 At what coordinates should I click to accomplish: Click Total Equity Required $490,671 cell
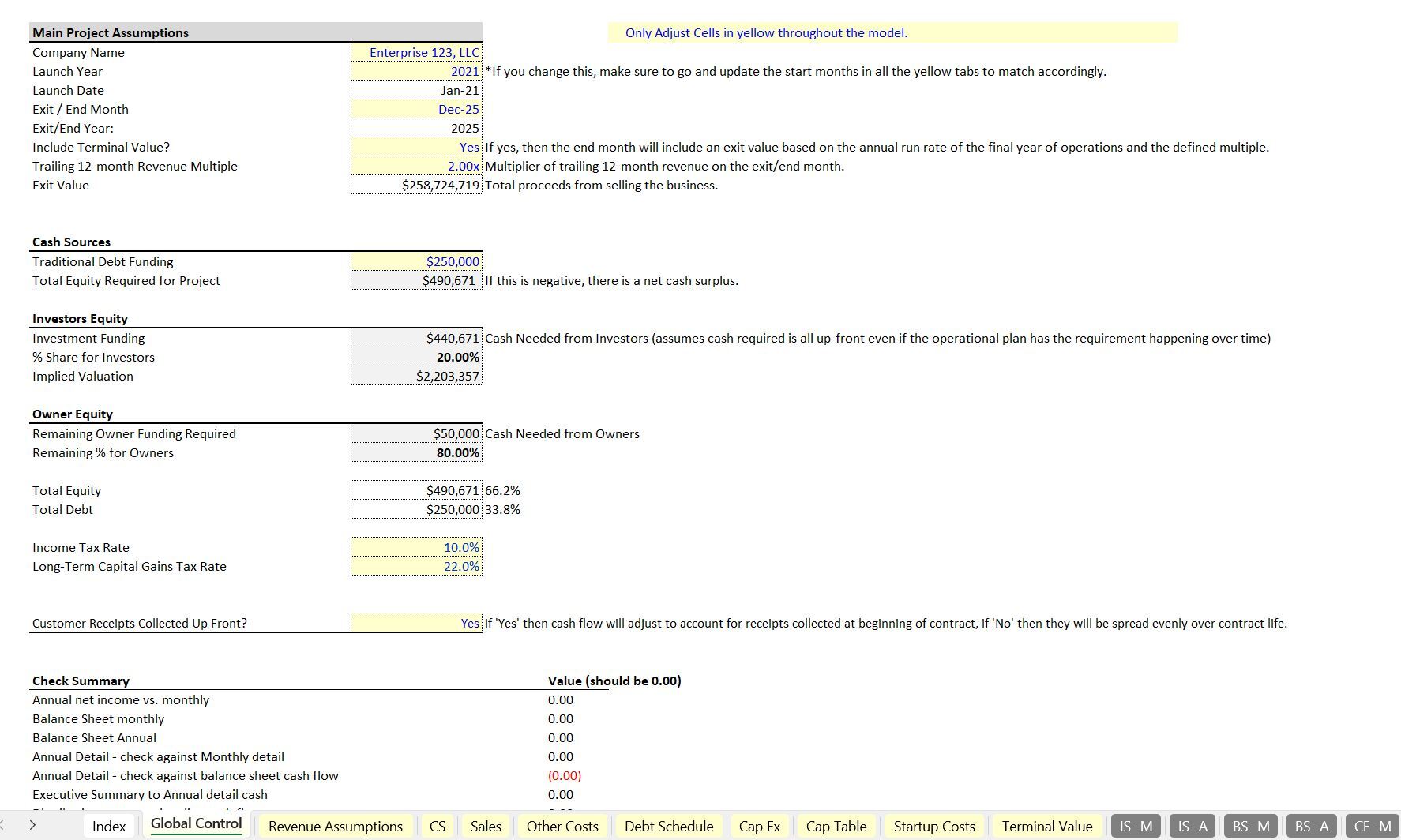click(416, 280)
